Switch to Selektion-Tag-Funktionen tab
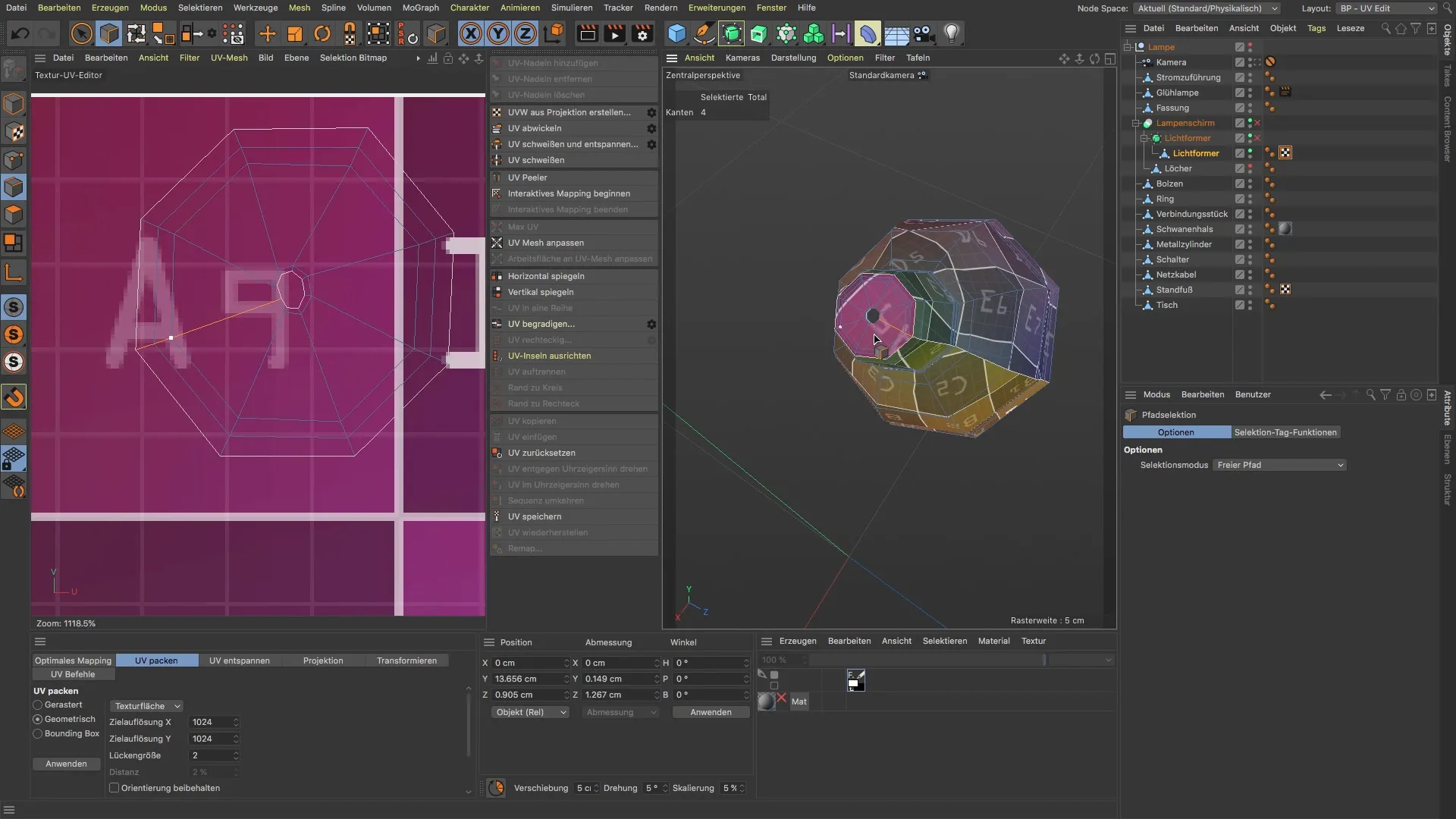 tap(1285, 432)
